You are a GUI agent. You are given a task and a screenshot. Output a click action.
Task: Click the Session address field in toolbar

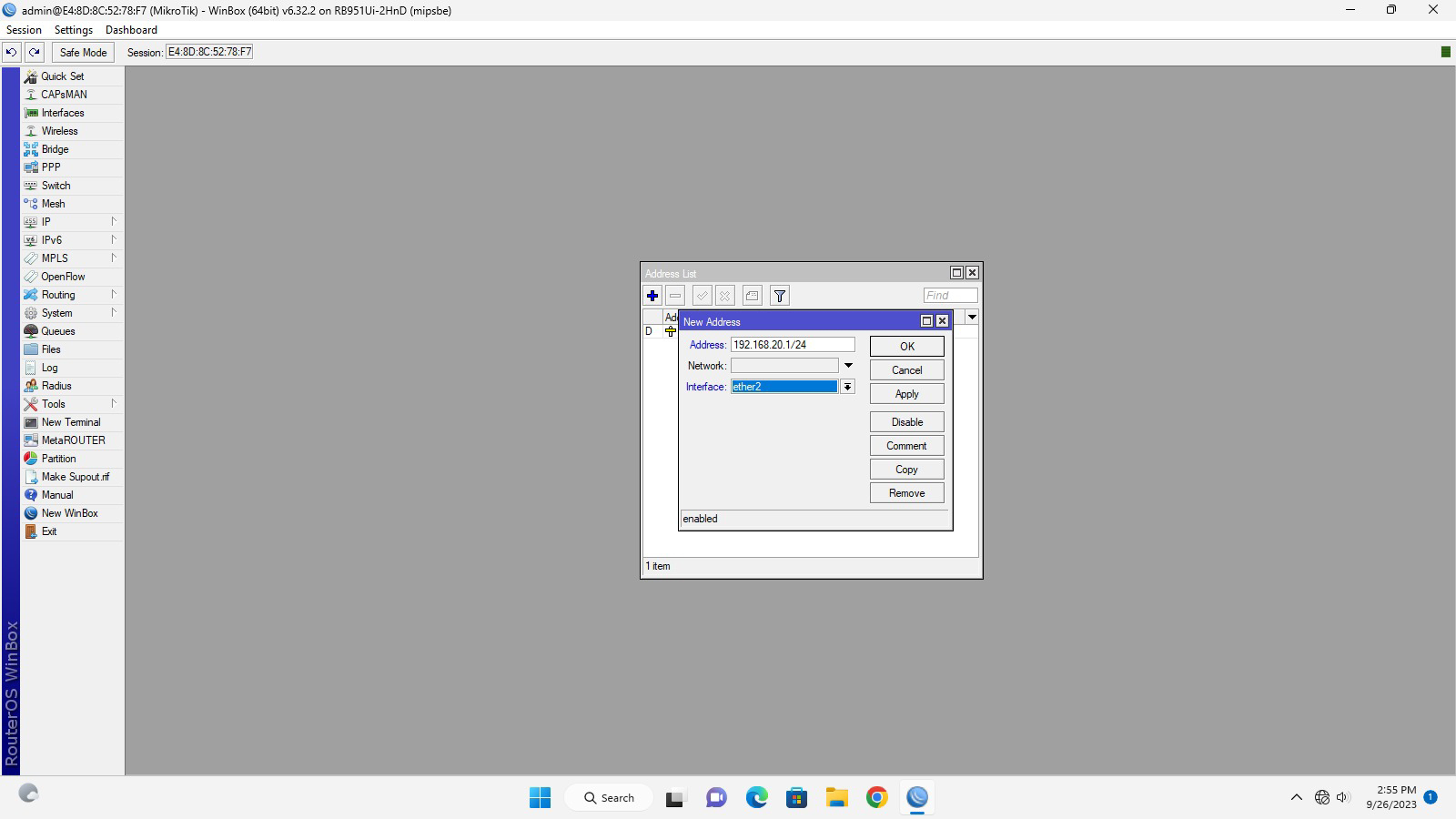click(209, 52)
